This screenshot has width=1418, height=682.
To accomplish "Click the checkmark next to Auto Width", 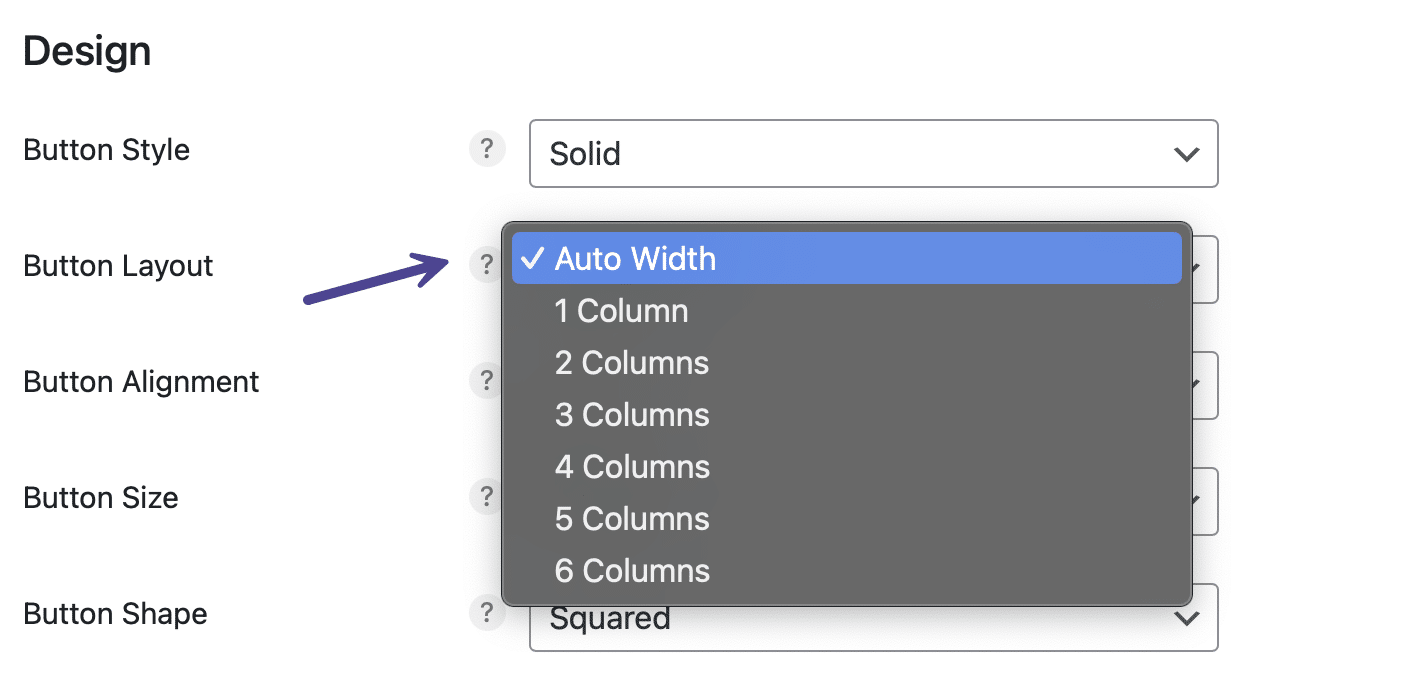I will (533, 258).
